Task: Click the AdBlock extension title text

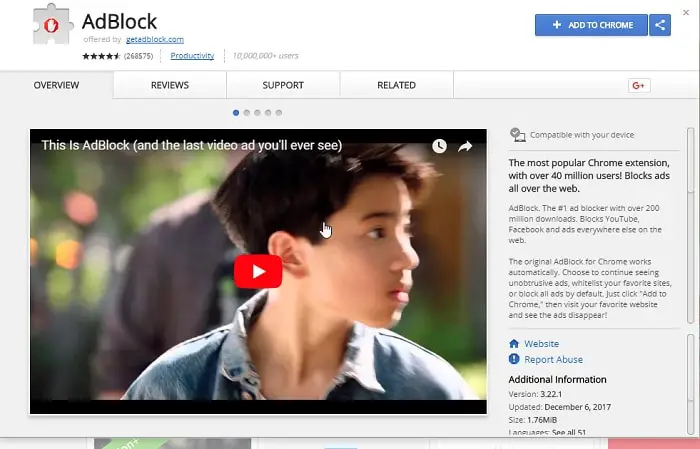Action: tap(119, 21)
